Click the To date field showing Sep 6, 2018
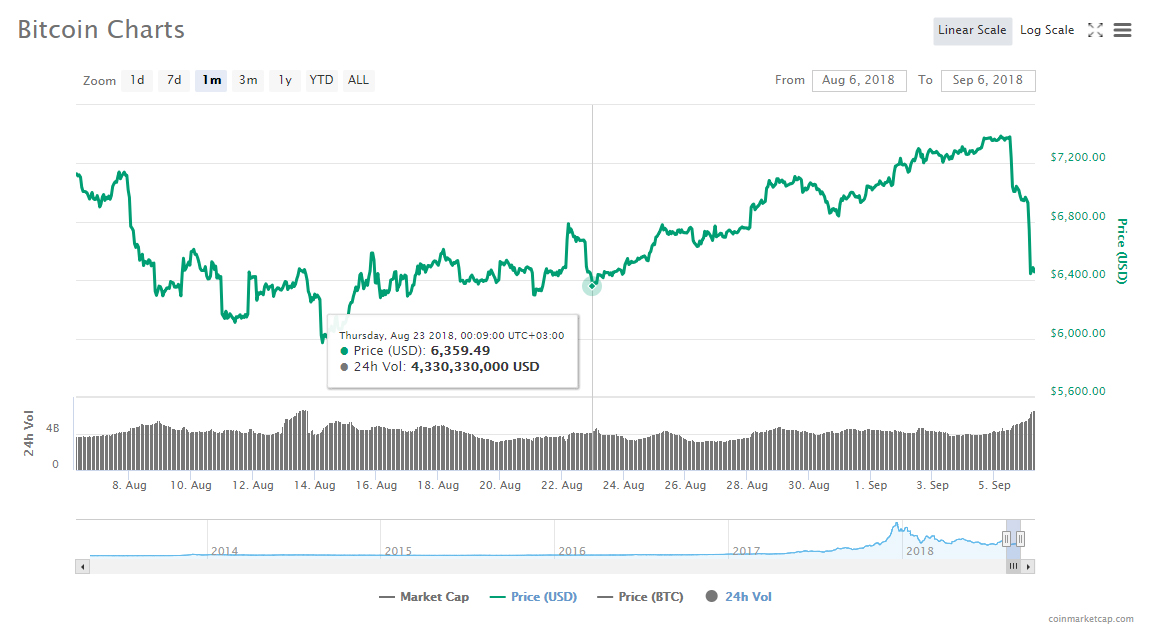1161x633 pixels. pos(988,80)
